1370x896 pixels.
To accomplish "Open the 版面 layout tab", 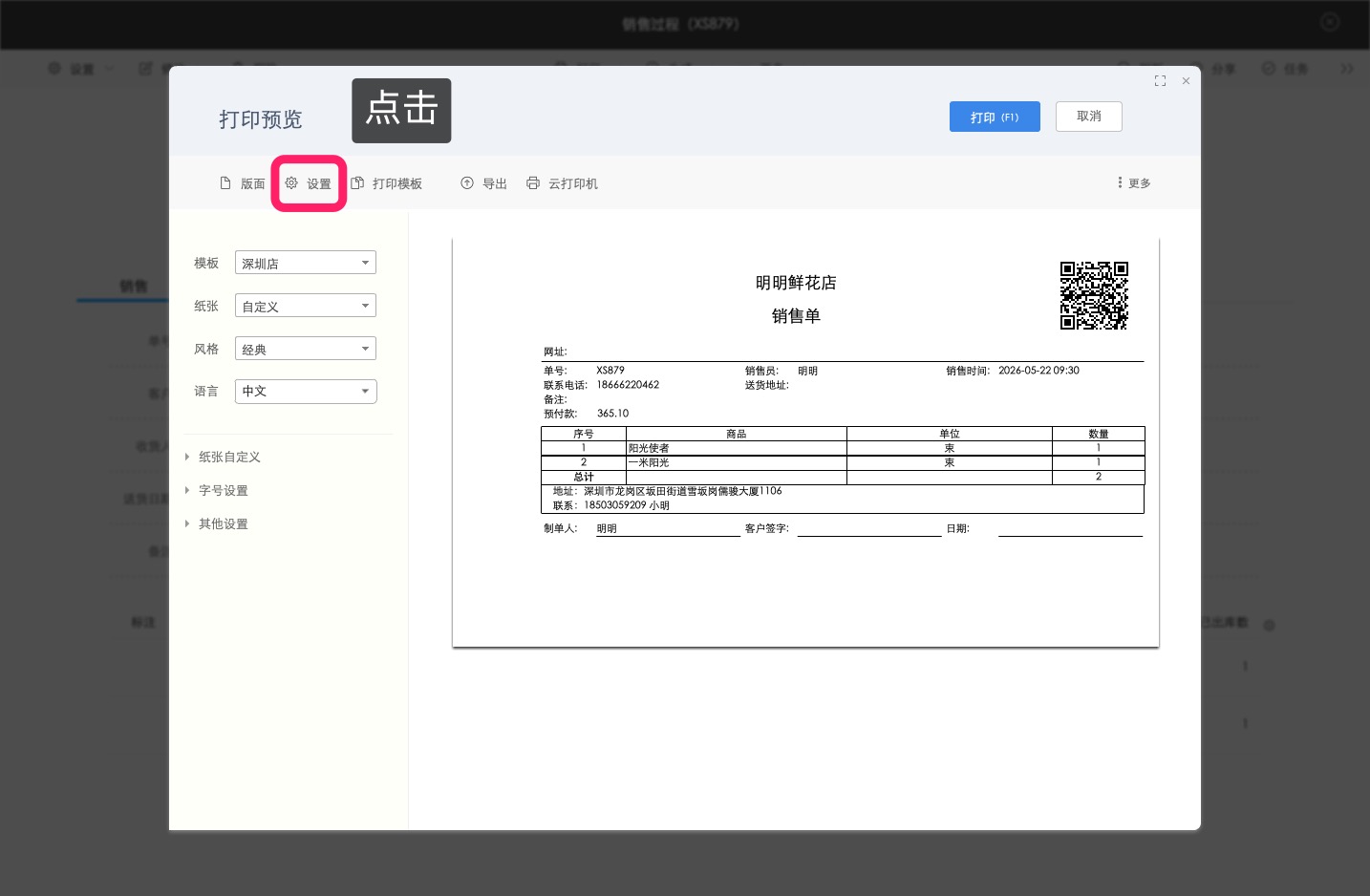I will [243, 183].
